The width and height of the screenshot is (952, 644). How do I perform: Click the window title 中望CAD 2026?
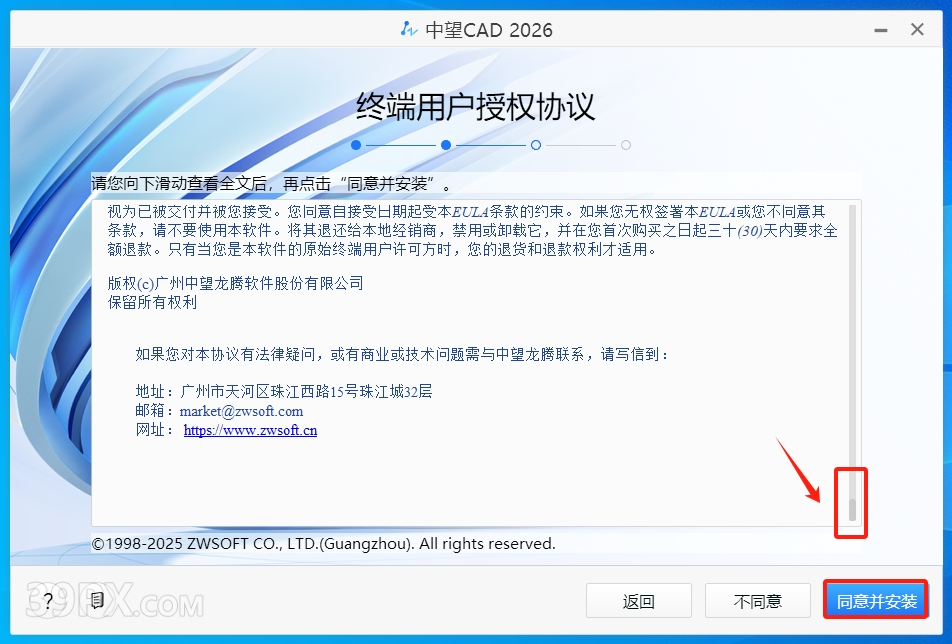(489, 30)
